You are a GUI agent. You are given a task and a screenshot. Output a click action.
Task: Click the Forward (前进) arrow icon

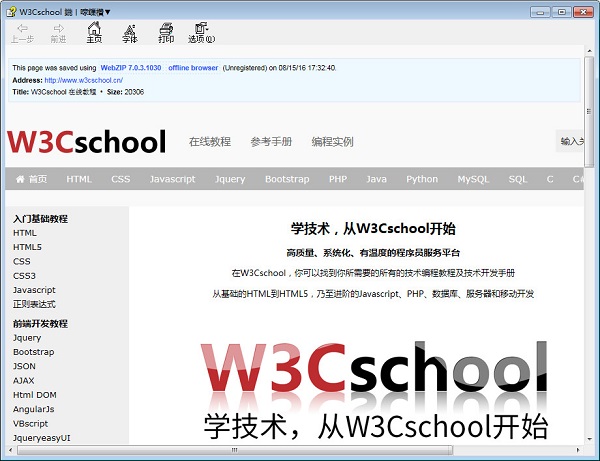(x=58, y=31)
